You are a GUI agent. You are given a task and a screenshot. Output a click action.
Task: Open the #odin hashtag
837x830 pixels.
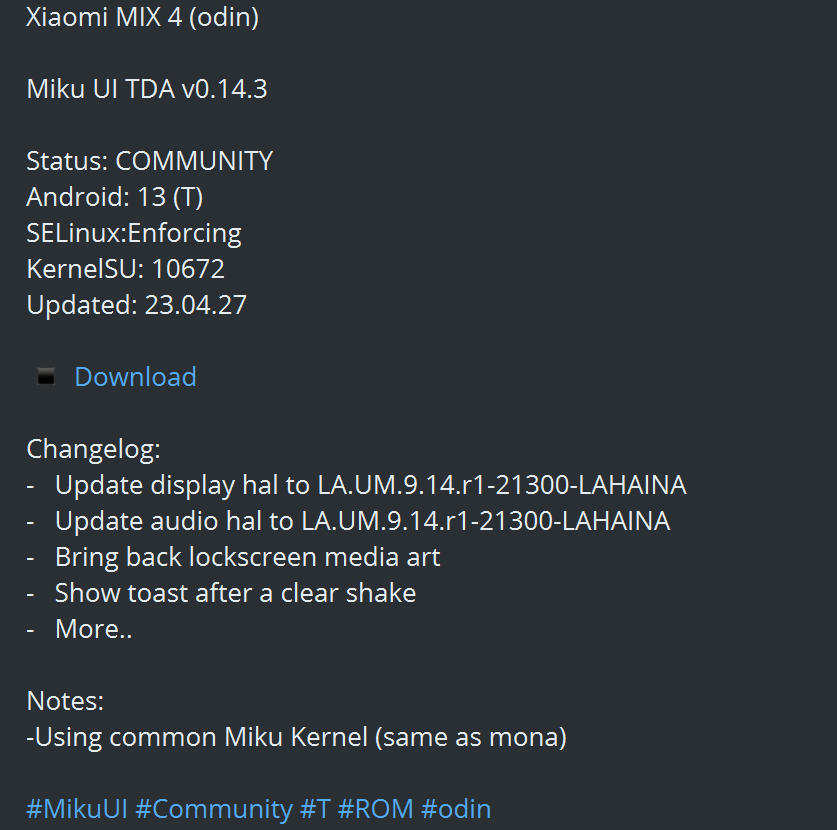(x=456, y=809)
